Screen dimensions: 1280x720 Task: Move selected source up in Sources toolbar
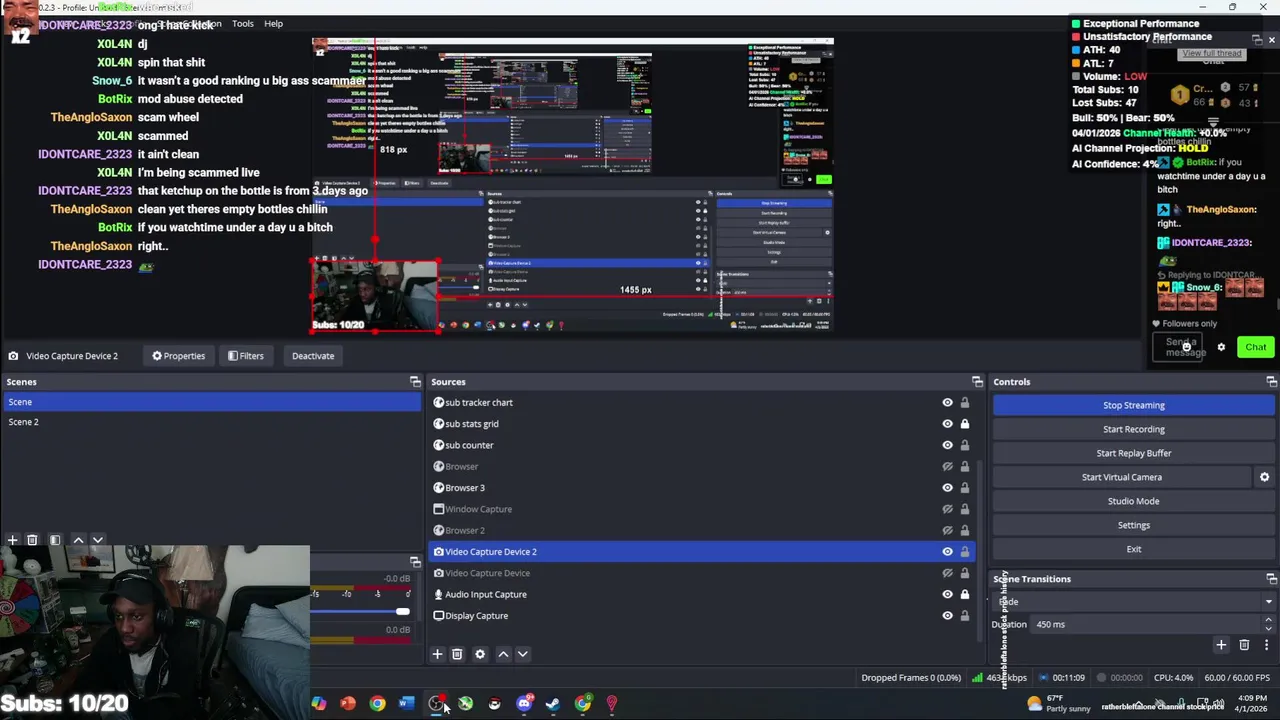click(x=503, y=654)
